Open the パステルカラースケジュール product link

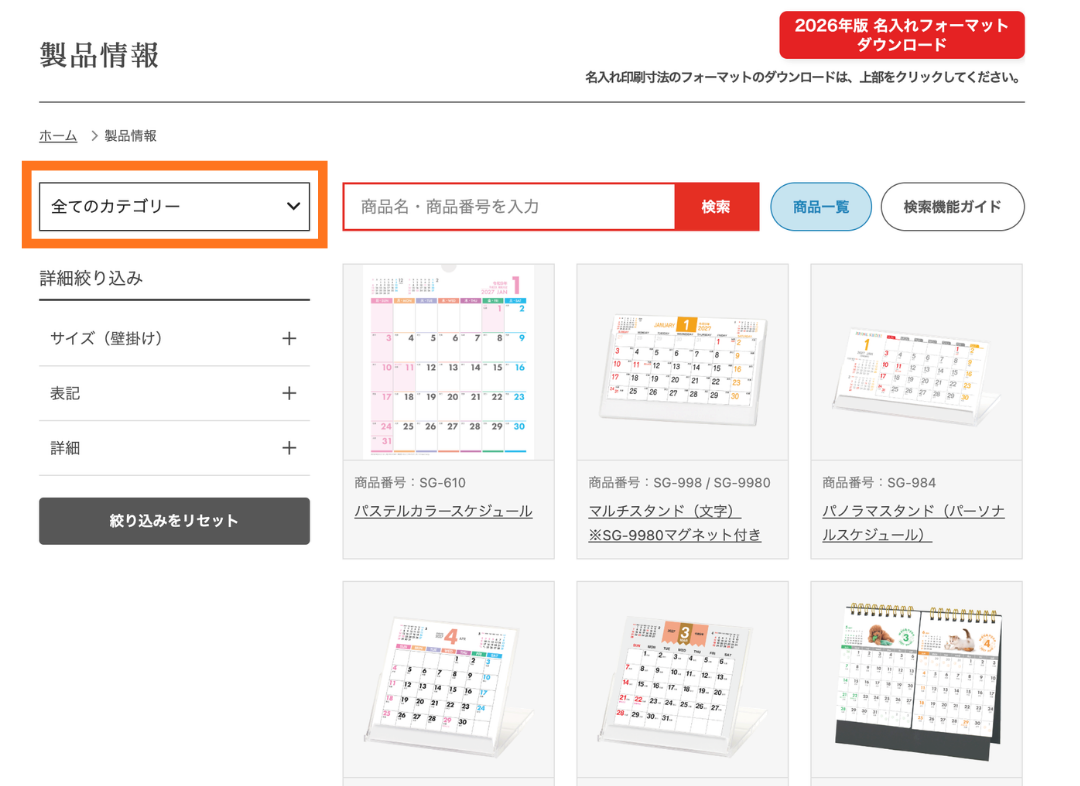coord(443,511)
